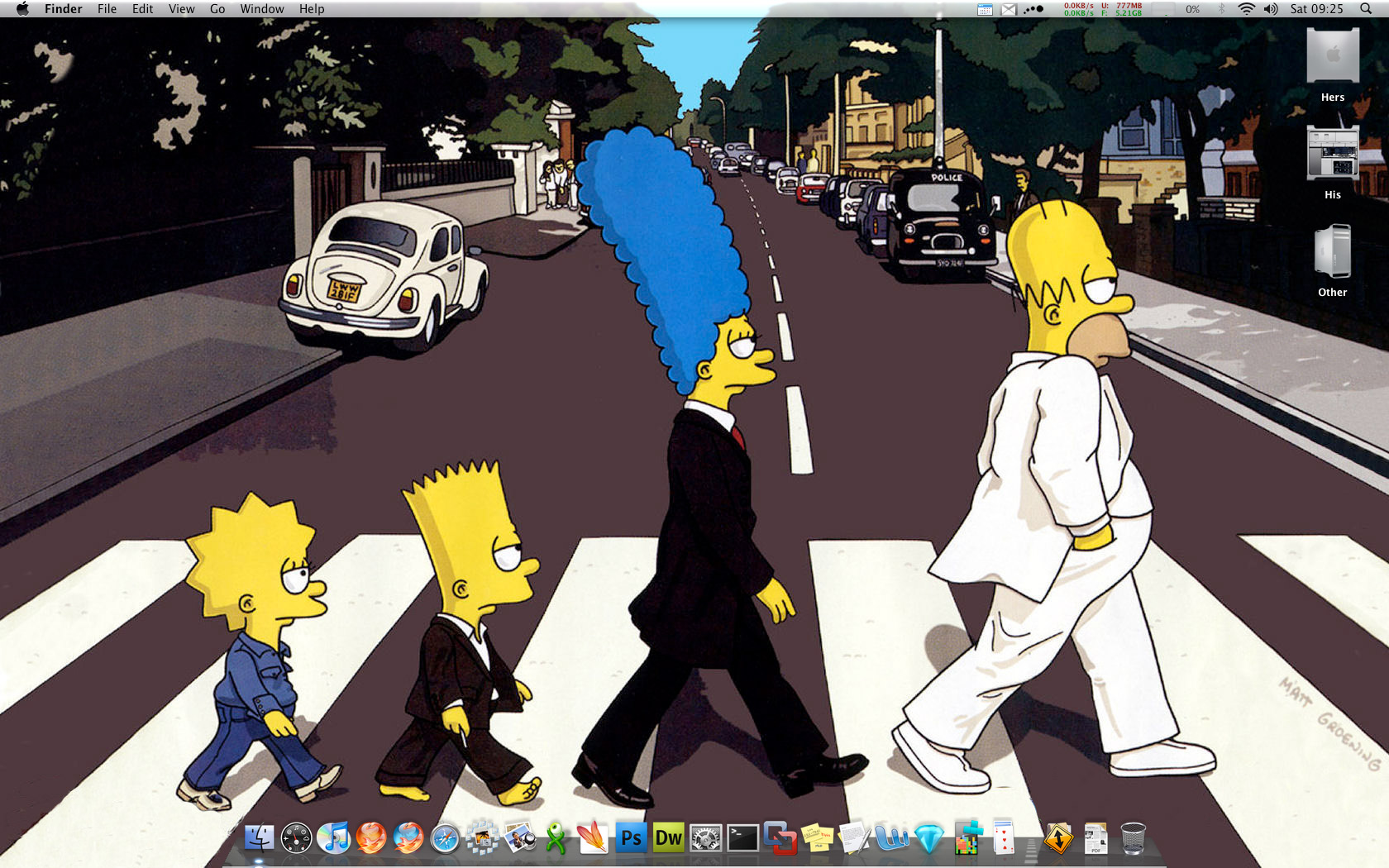Screen dimensions: 1389x868
Task: Open Dashboard from the Dock
Action: tap(296, 838)
